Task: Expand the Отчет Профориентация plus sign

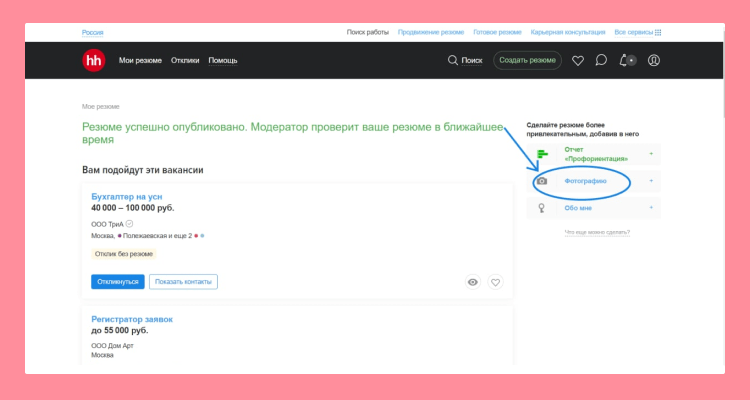Action: point(651,154)
